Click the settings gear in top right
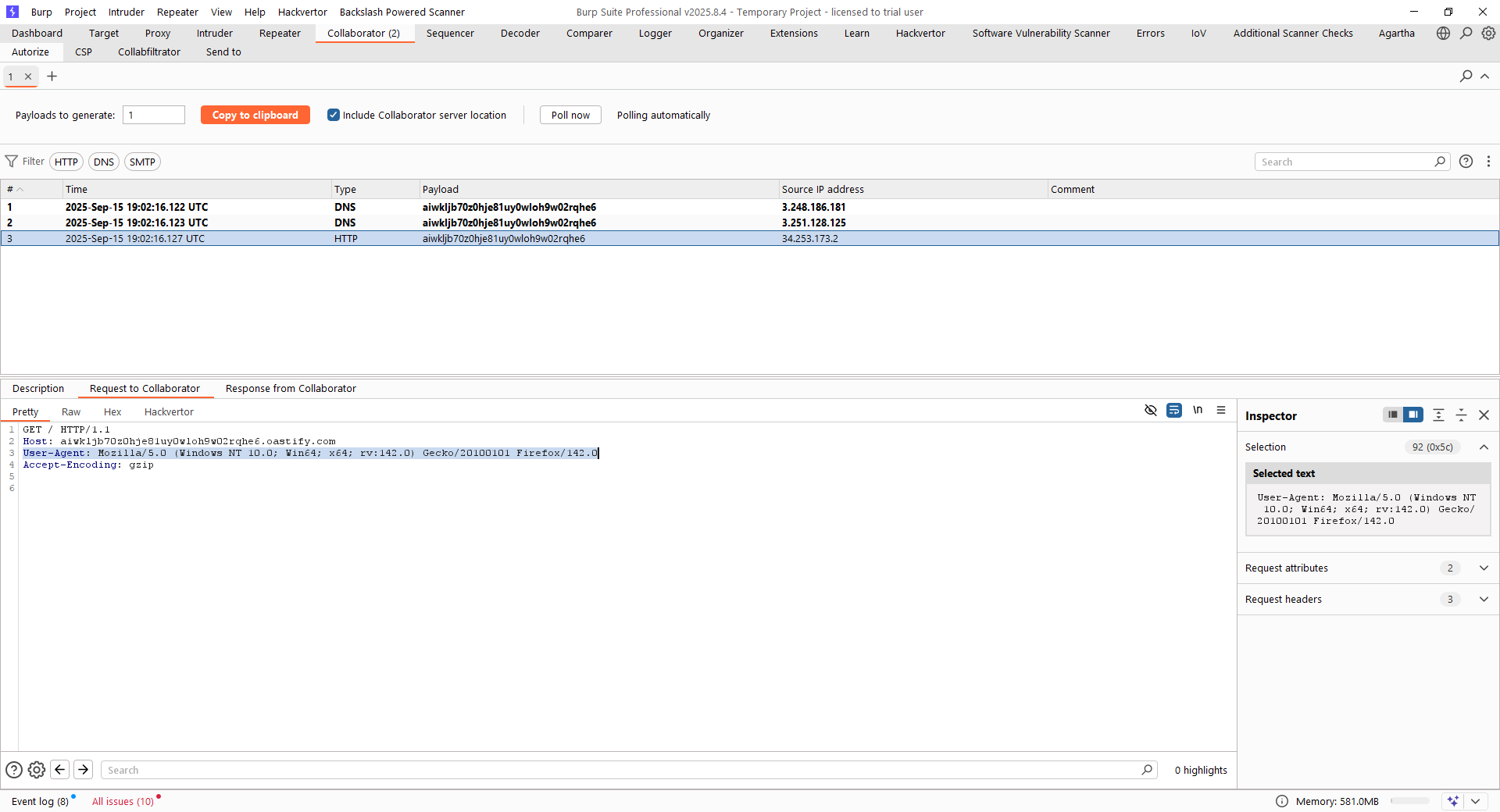This screenshot has height=812, width=1500. click(x=1488, y=33)
